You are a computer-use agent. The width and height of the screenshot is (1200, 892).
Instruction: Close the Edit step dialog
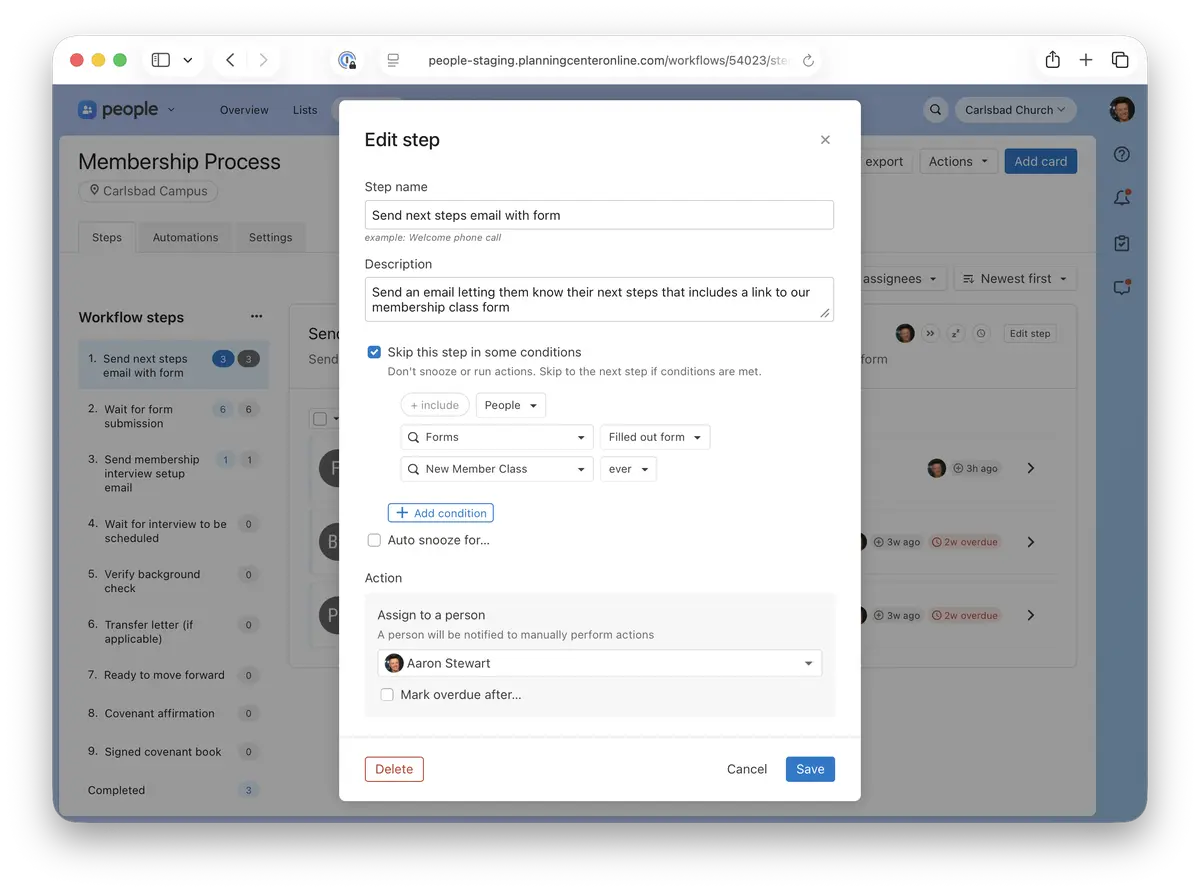(x=825, y=140)
